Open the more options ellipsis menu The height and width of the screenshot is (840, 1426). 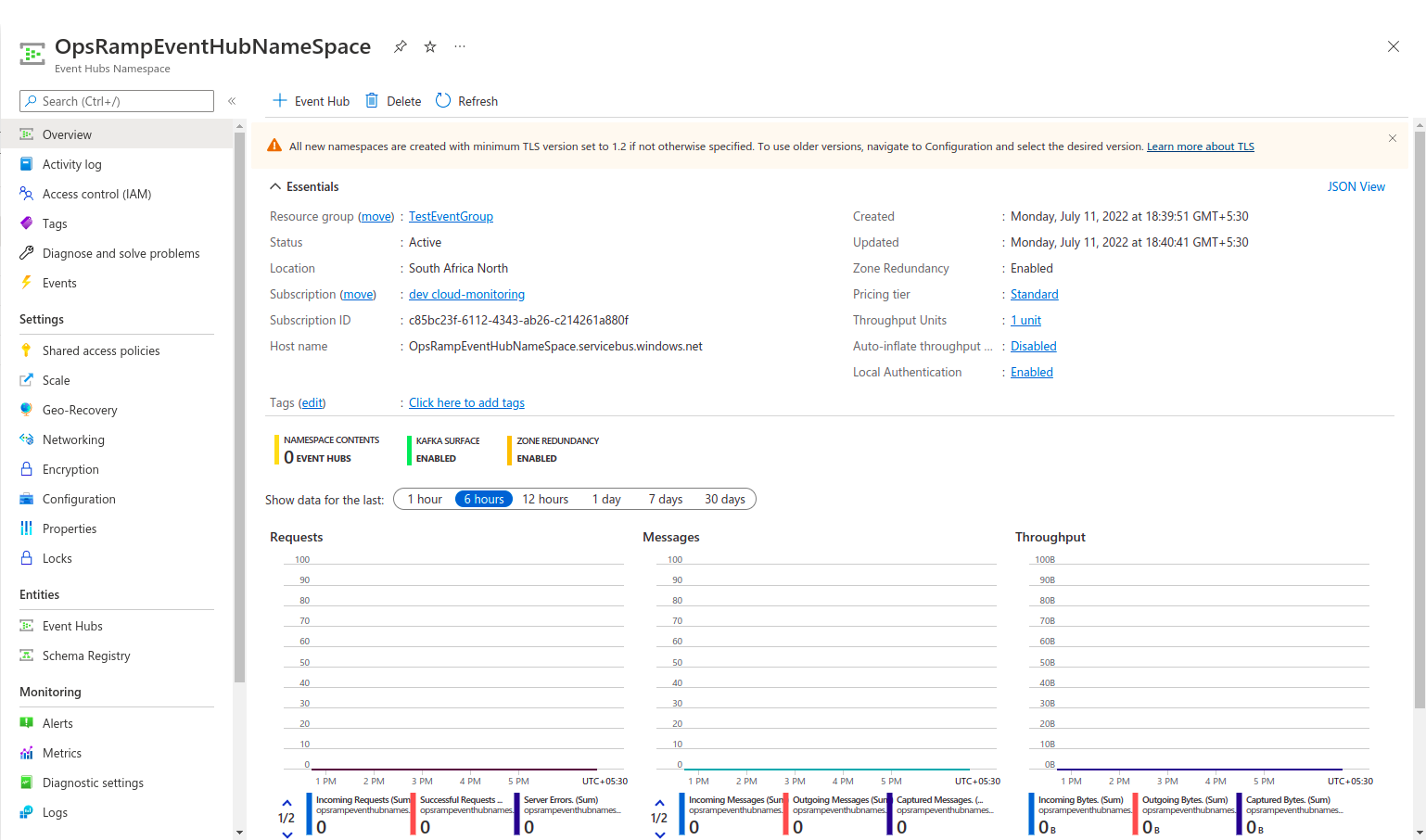pyautogui.click(x=460, y=46)
